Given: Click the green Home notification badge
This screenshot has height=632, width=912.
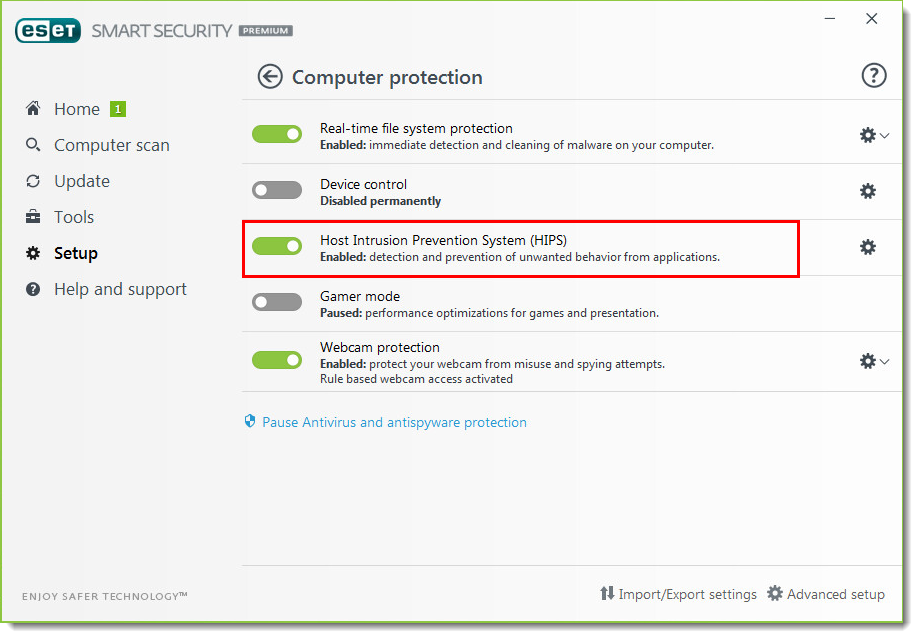Looking at the screenshot, I should [x=118, y=109].
